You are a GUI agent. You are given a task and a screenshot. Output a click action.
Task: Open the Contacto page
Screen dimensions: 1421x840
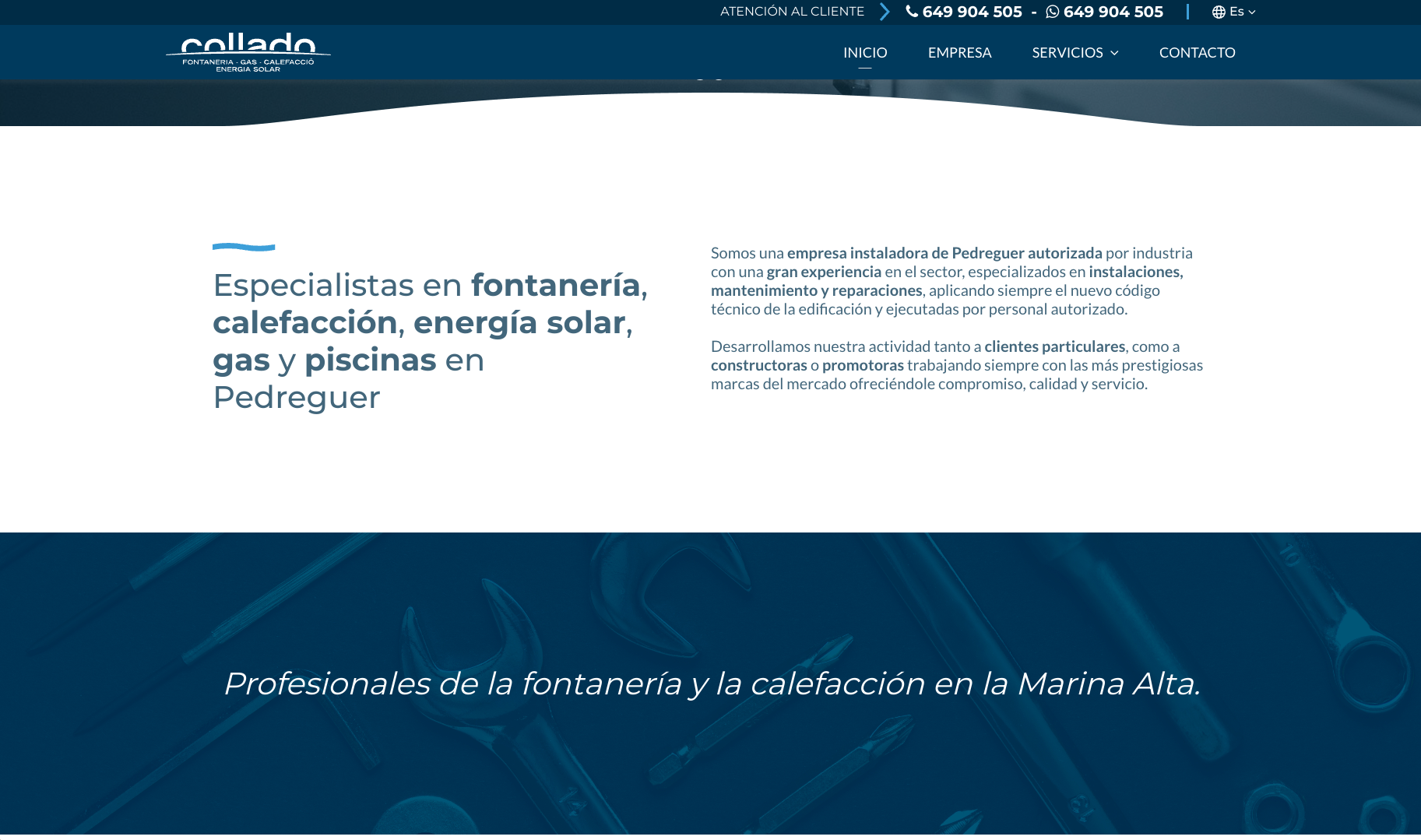[1198, 52]
